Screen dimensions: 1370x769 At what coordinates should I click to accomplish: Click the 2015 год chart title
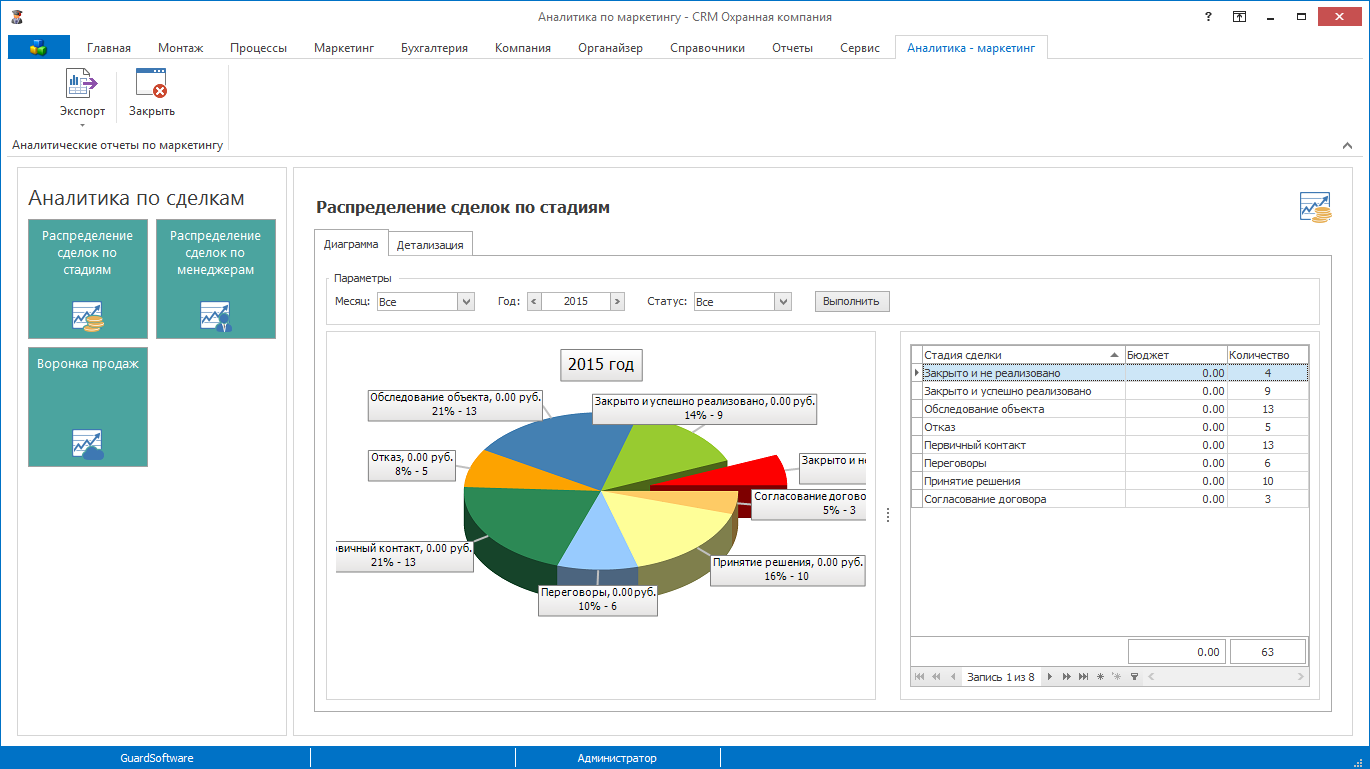[600, 365]
